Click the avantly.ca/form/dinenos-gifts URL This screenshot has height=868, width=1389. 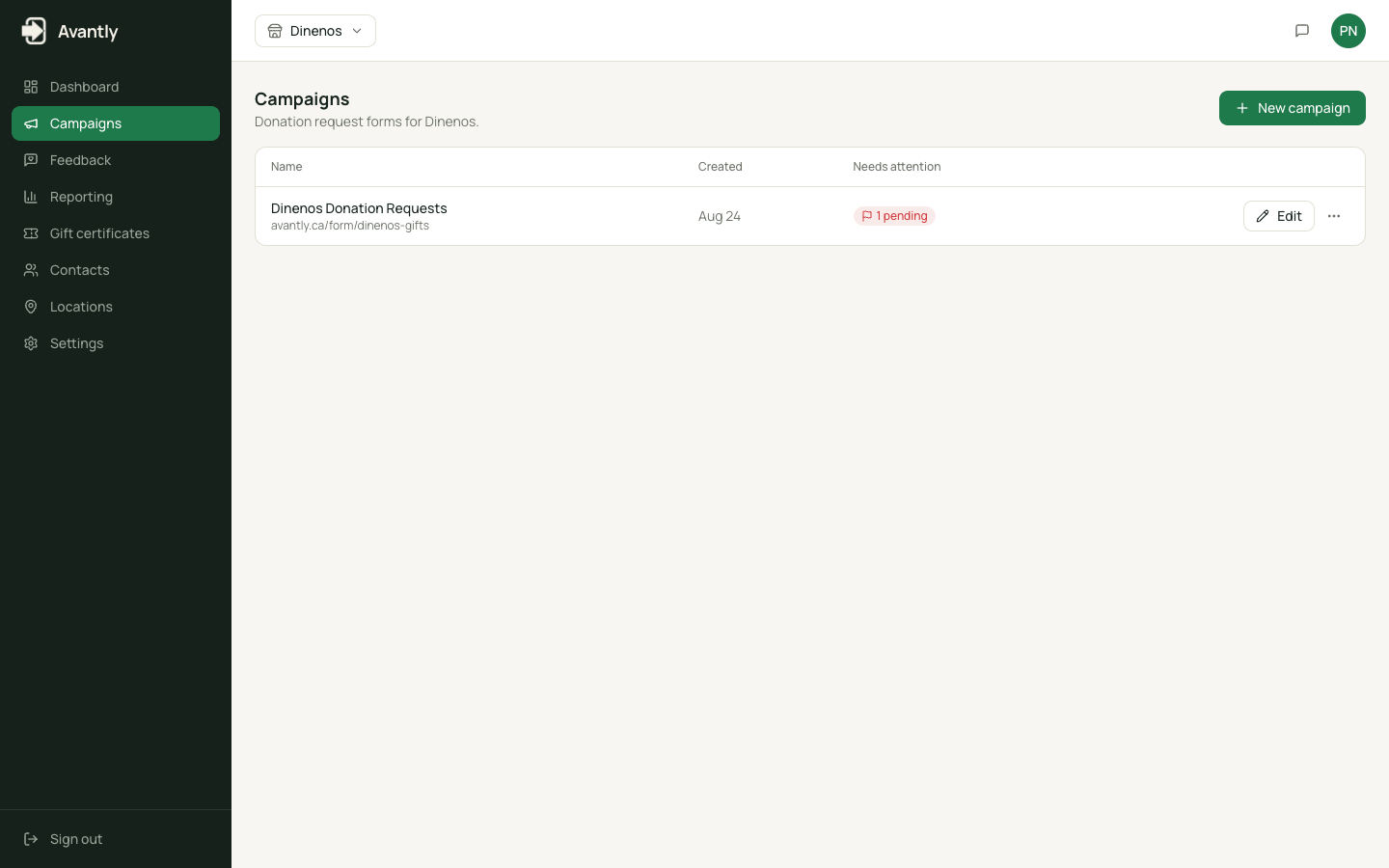[x=350, y=226]
